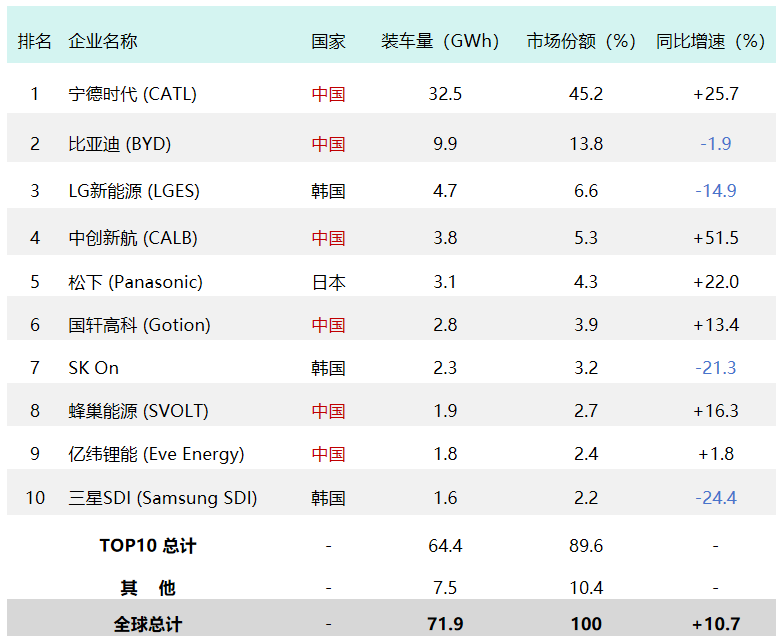Select 蜂巢能源 (SVOLT) company cell
784x640 pixels.
pos(138,411)
